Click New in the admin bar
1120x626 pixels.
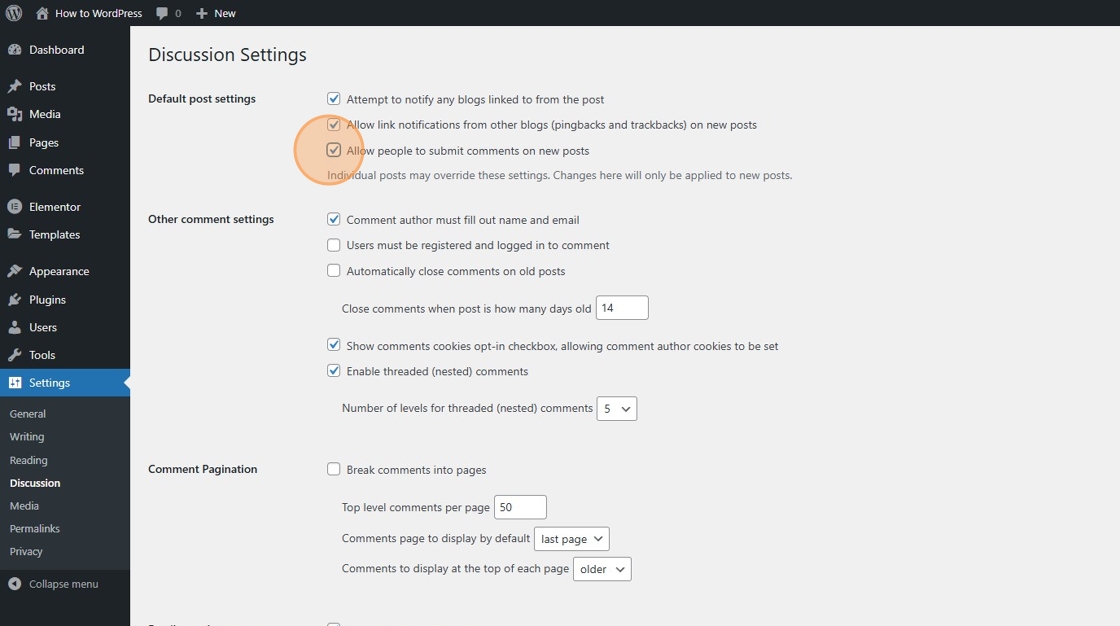[225, 13]
